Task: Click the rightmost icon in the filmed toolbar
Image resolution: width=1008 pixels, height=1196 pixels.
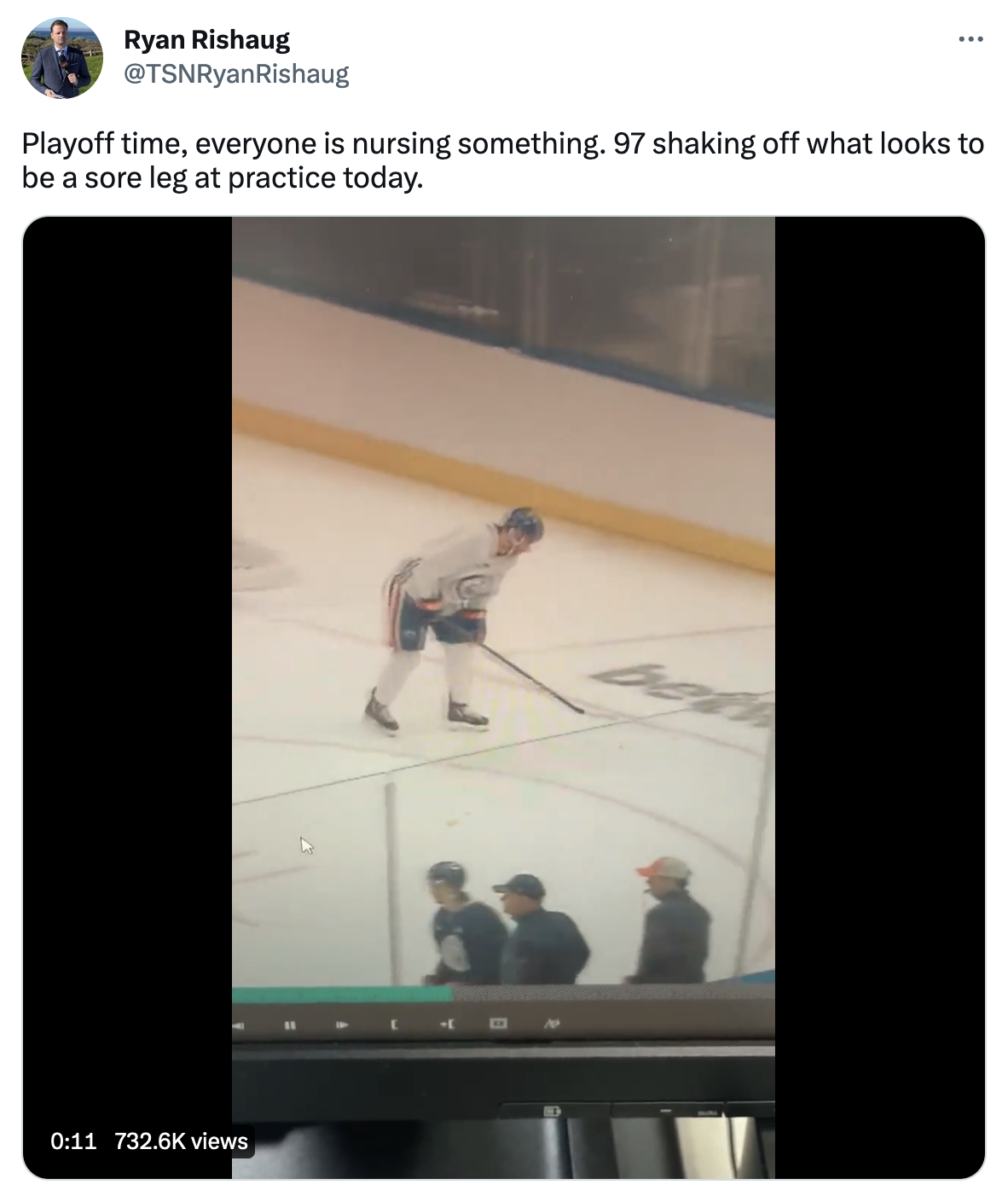Action: (x=551, y=1023)
